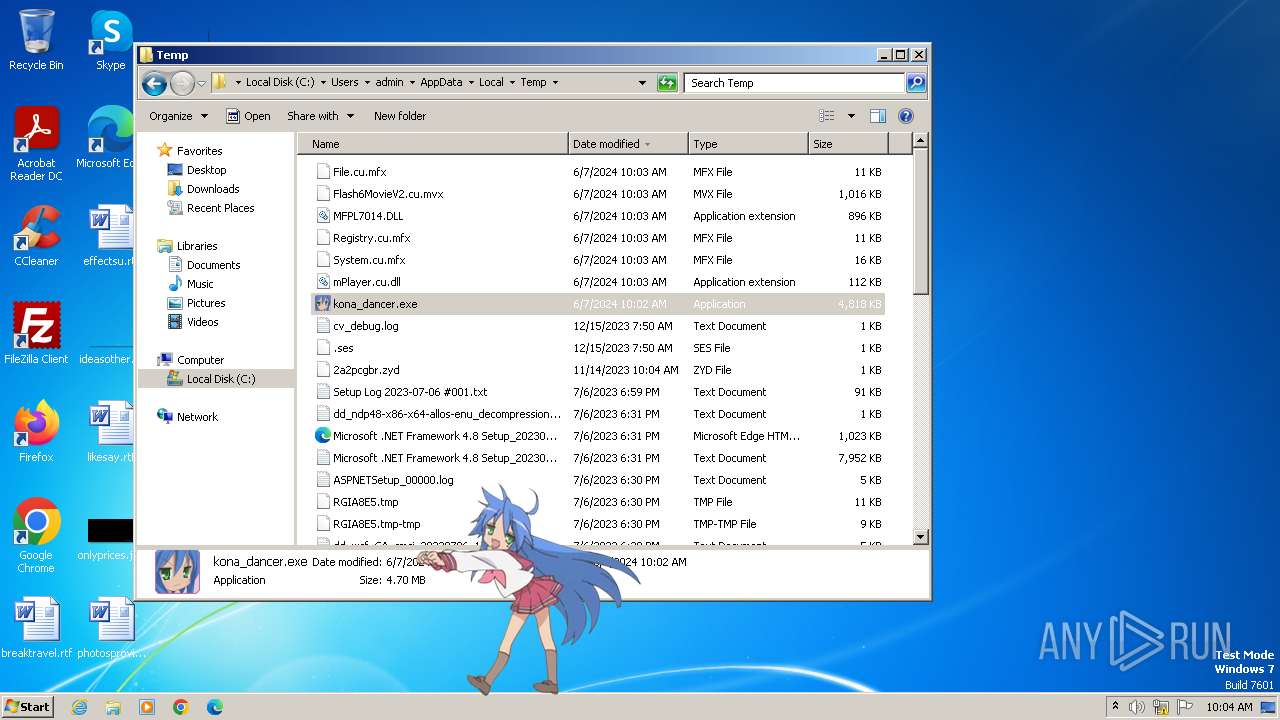The width and height of the screenshot is (1280, 720).
Task: Open the CCleaner desktop icon
Action: coord(36,237)
